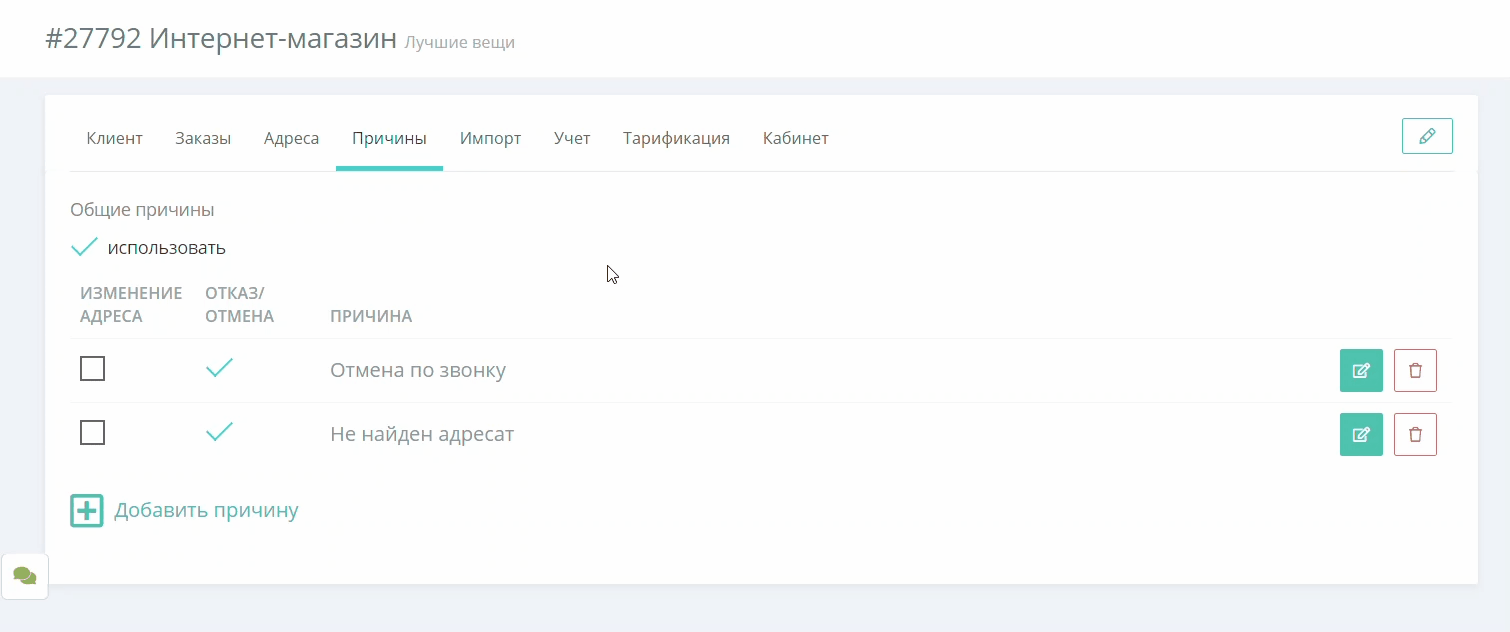This screenshot has height=632, width=1510.
Task: Delete the 'Не найден адресат' reason
Action: click(x=1415, y=434)
